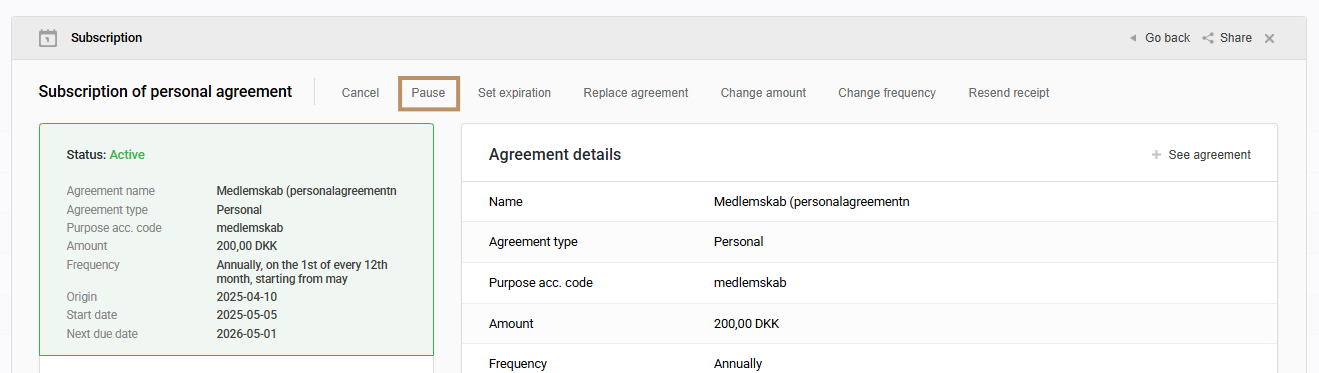1319x373 pixels.
Task: Click the Subscription calendar icon
Action: (x=48, y=38)
